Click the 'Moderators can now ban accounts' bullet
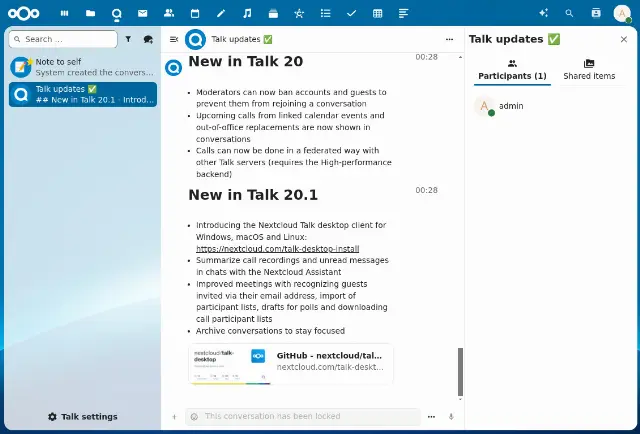This screenshot has width=640, height=434. pyautogui.click(x=291, y=98)
